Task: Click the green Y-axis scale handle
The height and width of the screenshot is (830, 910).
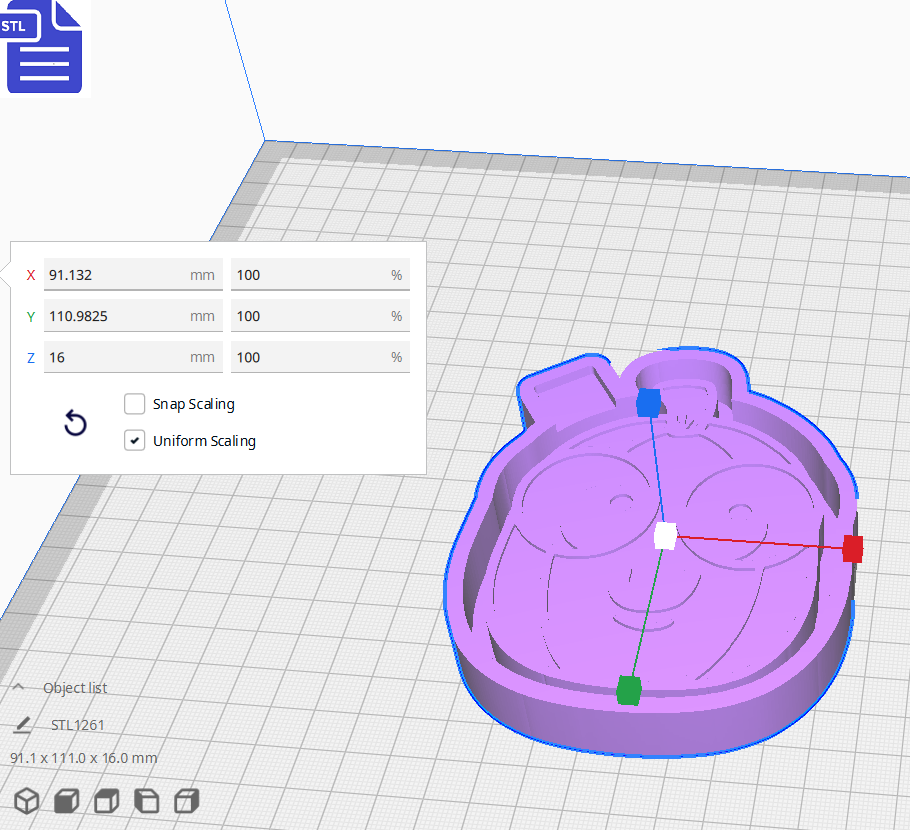Action: [628, 689]
